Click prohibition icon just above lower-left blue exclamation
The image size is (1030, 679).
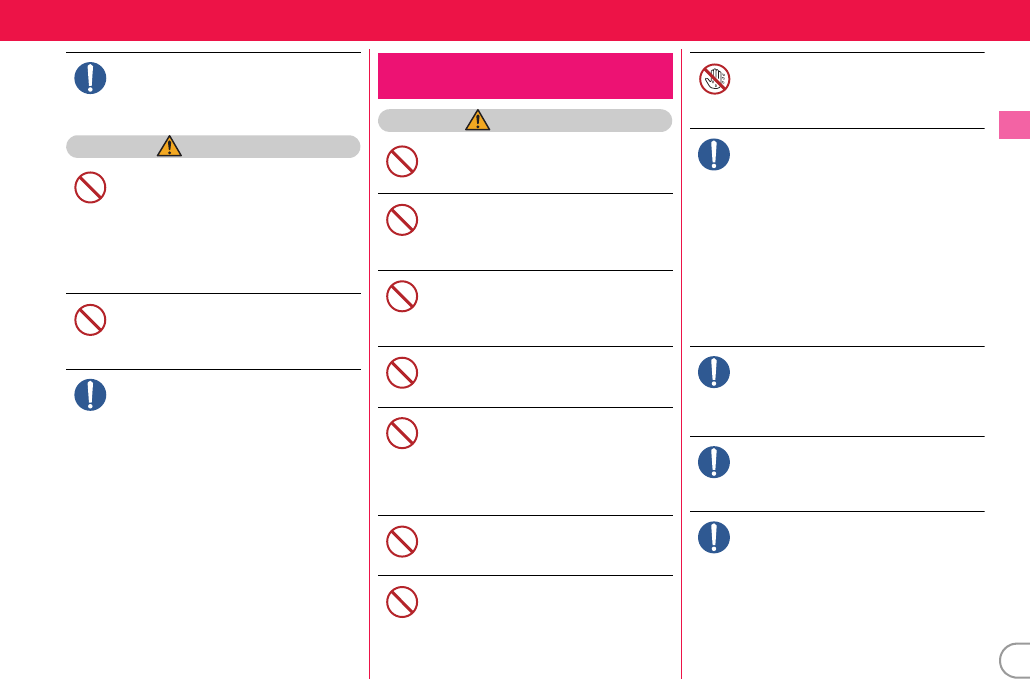pyautogui.click(x=90, y=320)
